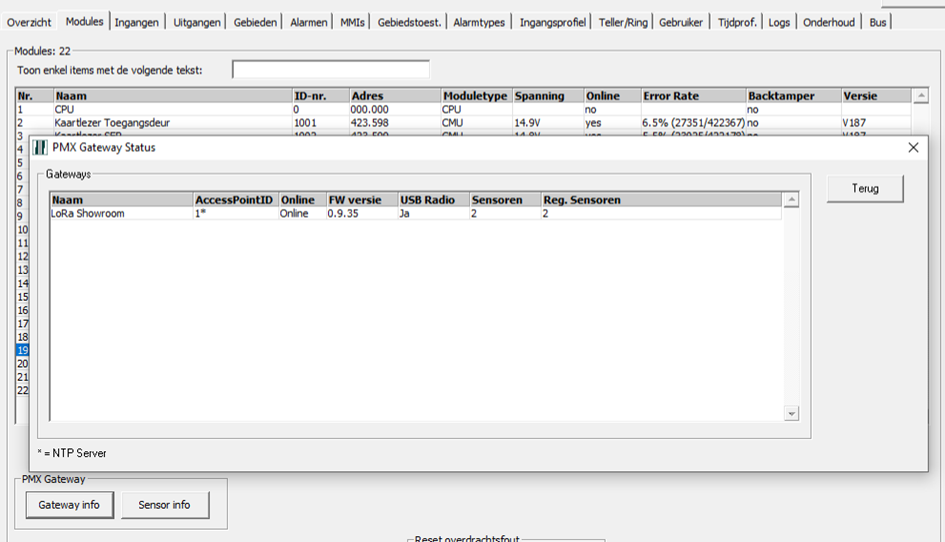The width and height of the screenshot is (945, 542).
Task: Click the PMX Gateway Status window icon
Action: tap(40, 147)
